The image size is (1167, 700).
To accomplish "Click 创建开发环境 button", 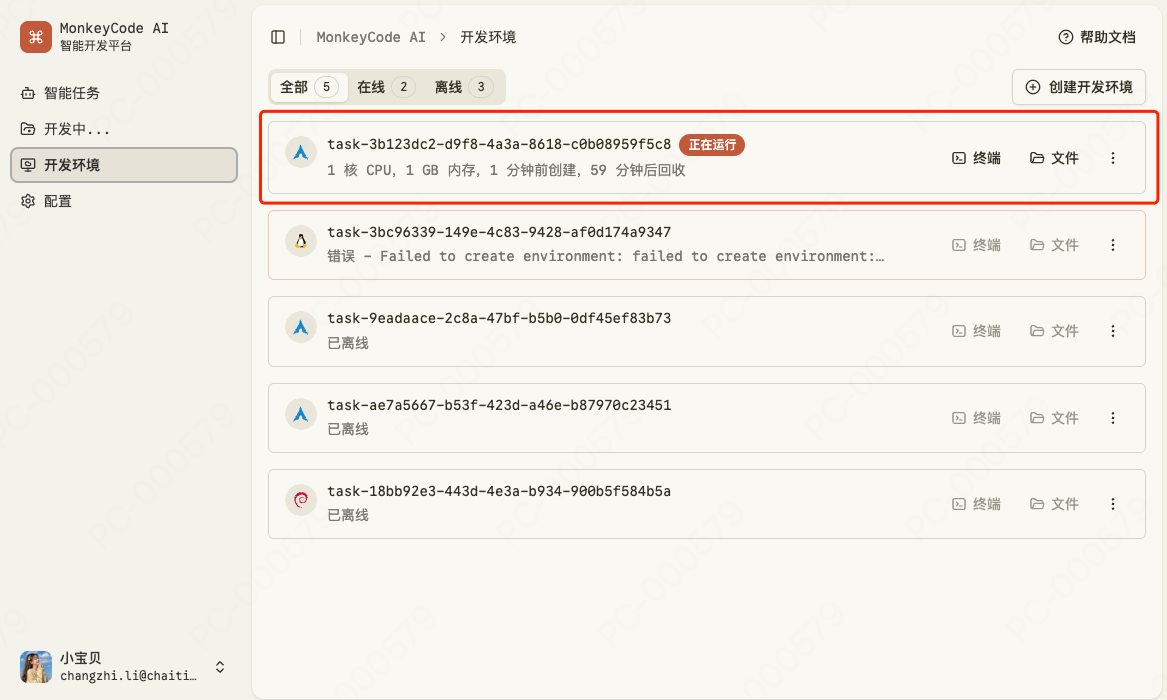I will [1078, 87].
